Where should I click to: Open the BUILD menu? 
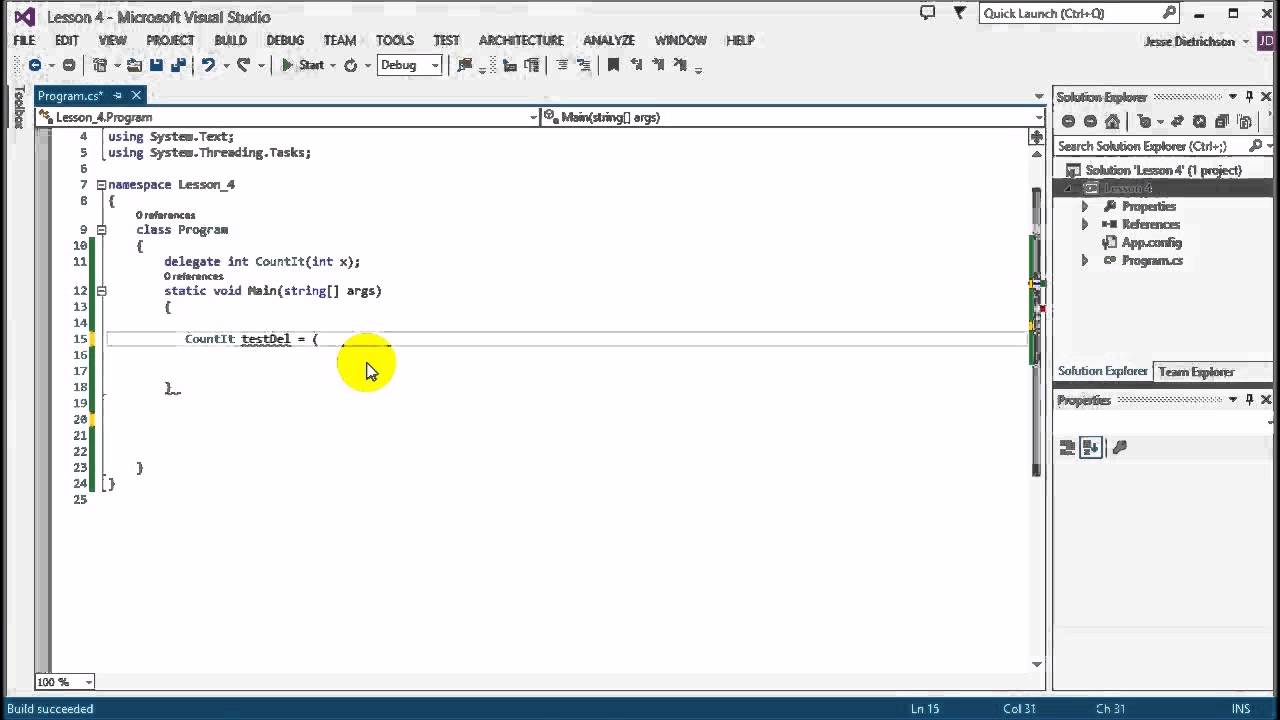(230, 40)
